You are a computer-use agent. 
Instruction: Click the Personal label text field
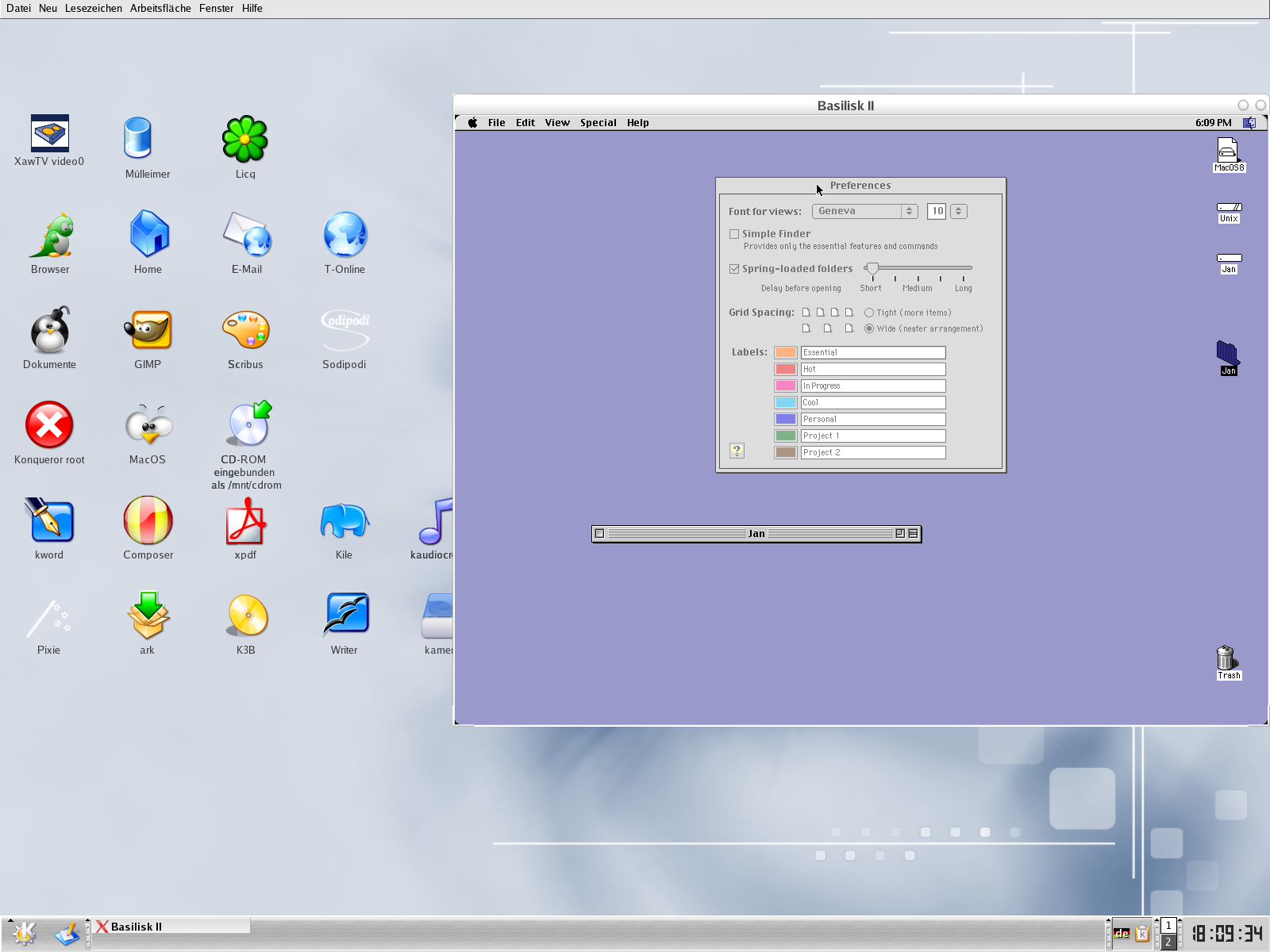tap(873, 419)
